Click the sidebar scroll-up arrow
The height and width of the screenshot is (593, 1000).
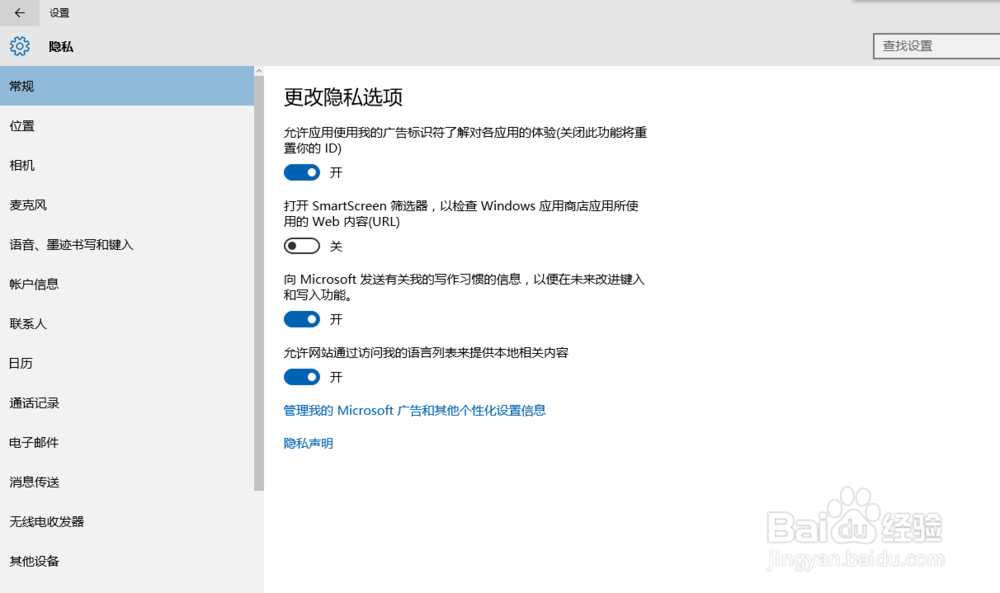coord(259,71)
